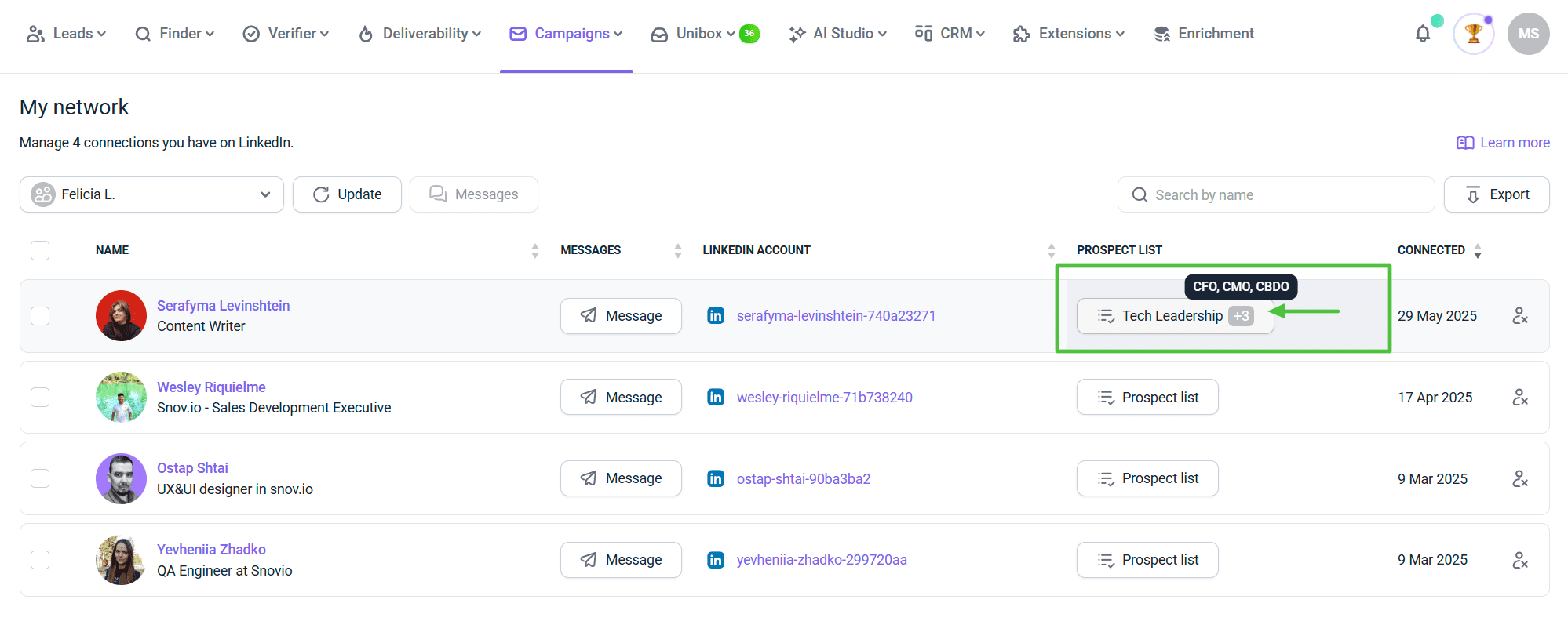Open the Deliverability menu
Viewport: 1568px width, 636px height.
(420, 34)
